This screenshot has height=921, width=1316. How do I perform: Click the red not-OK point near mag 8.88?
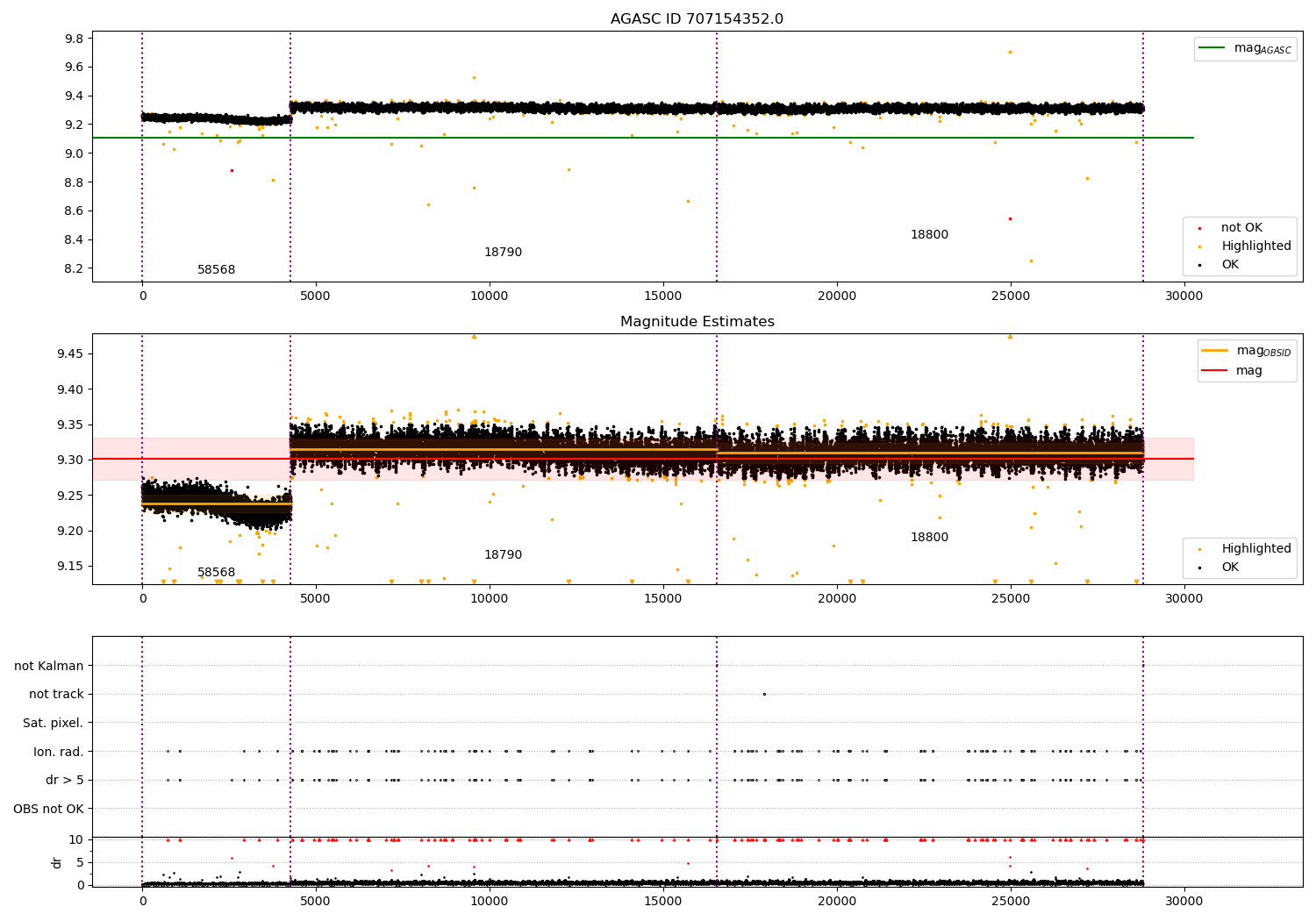232,170
